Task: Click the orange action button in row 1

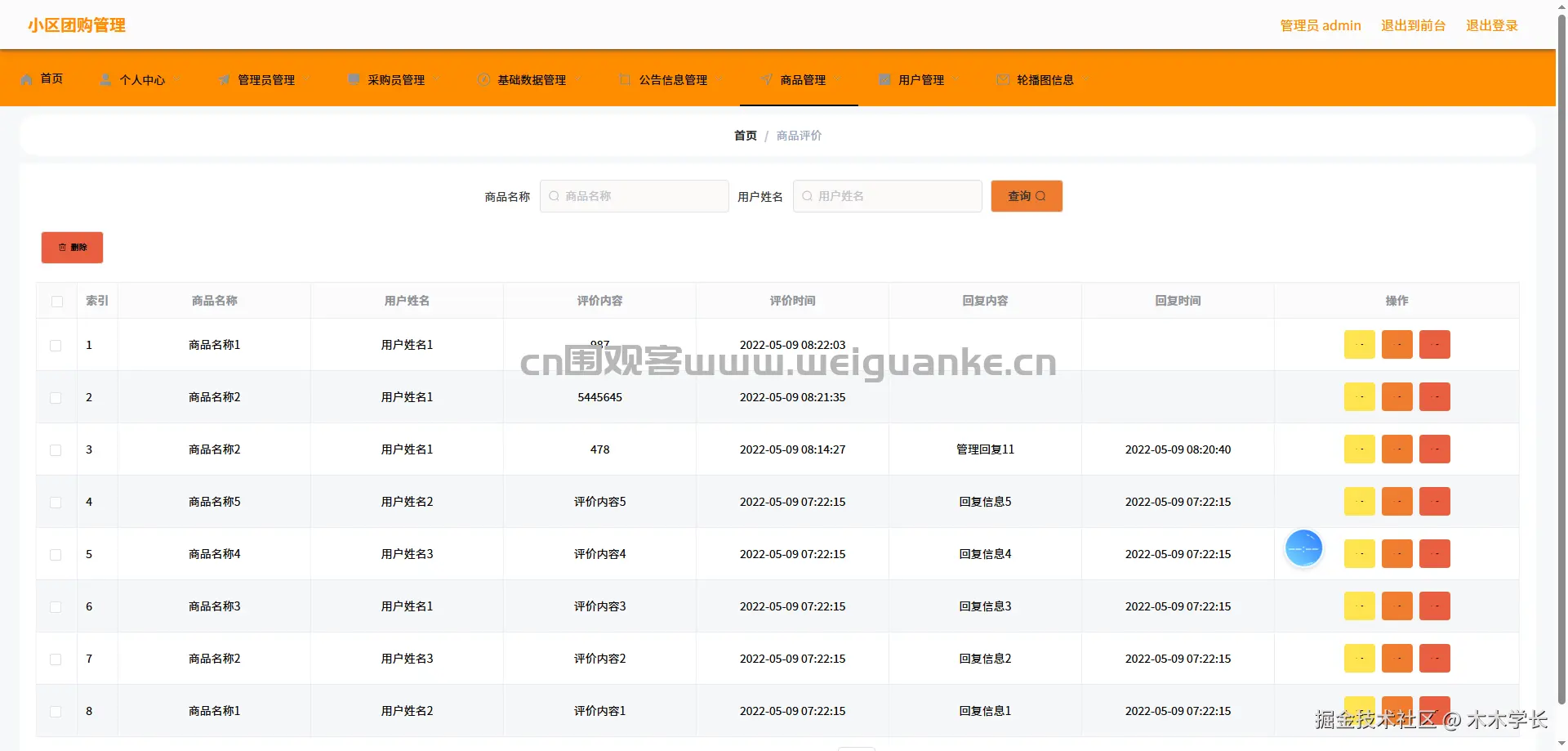Action: point(1397,345)
